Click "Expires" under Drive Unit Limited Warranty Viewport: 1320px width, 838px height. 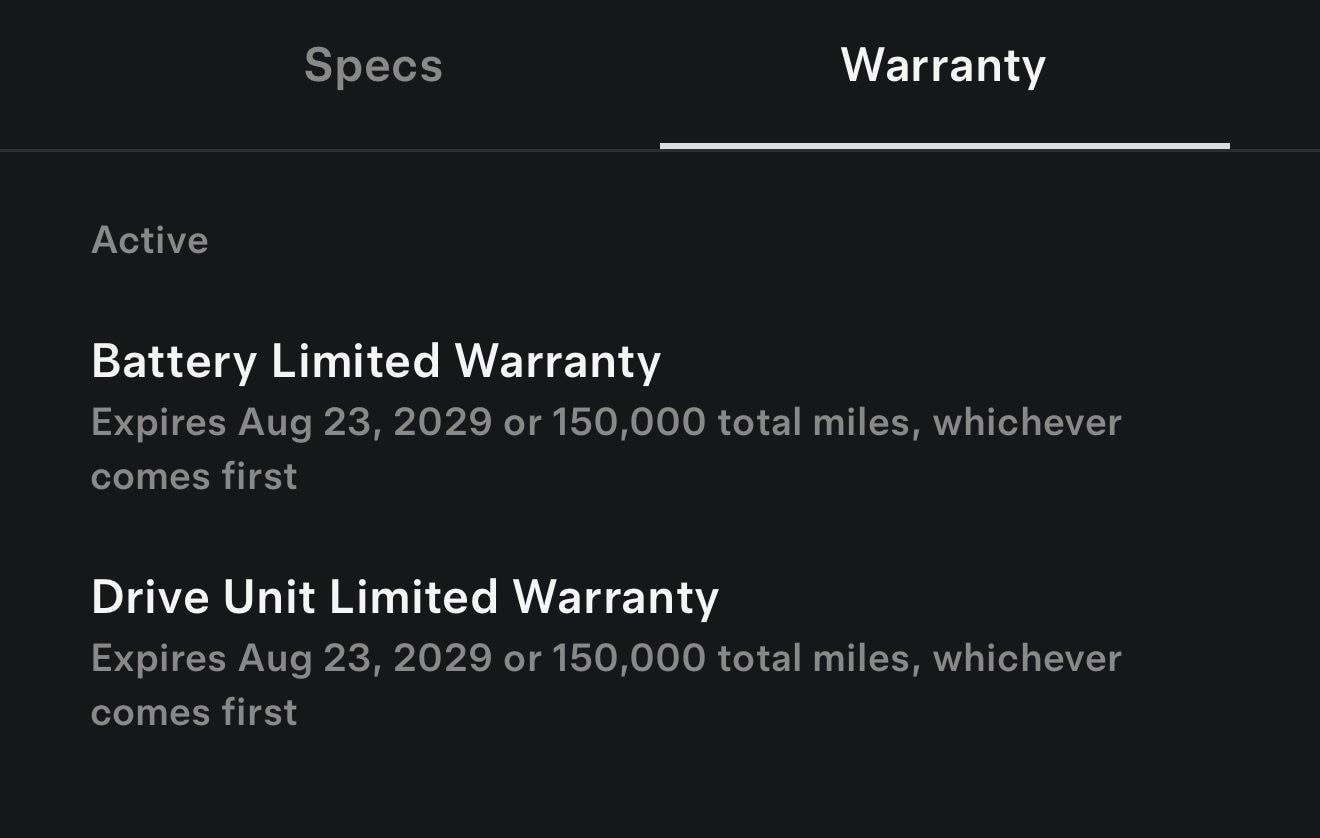click(x=158, y=658)
